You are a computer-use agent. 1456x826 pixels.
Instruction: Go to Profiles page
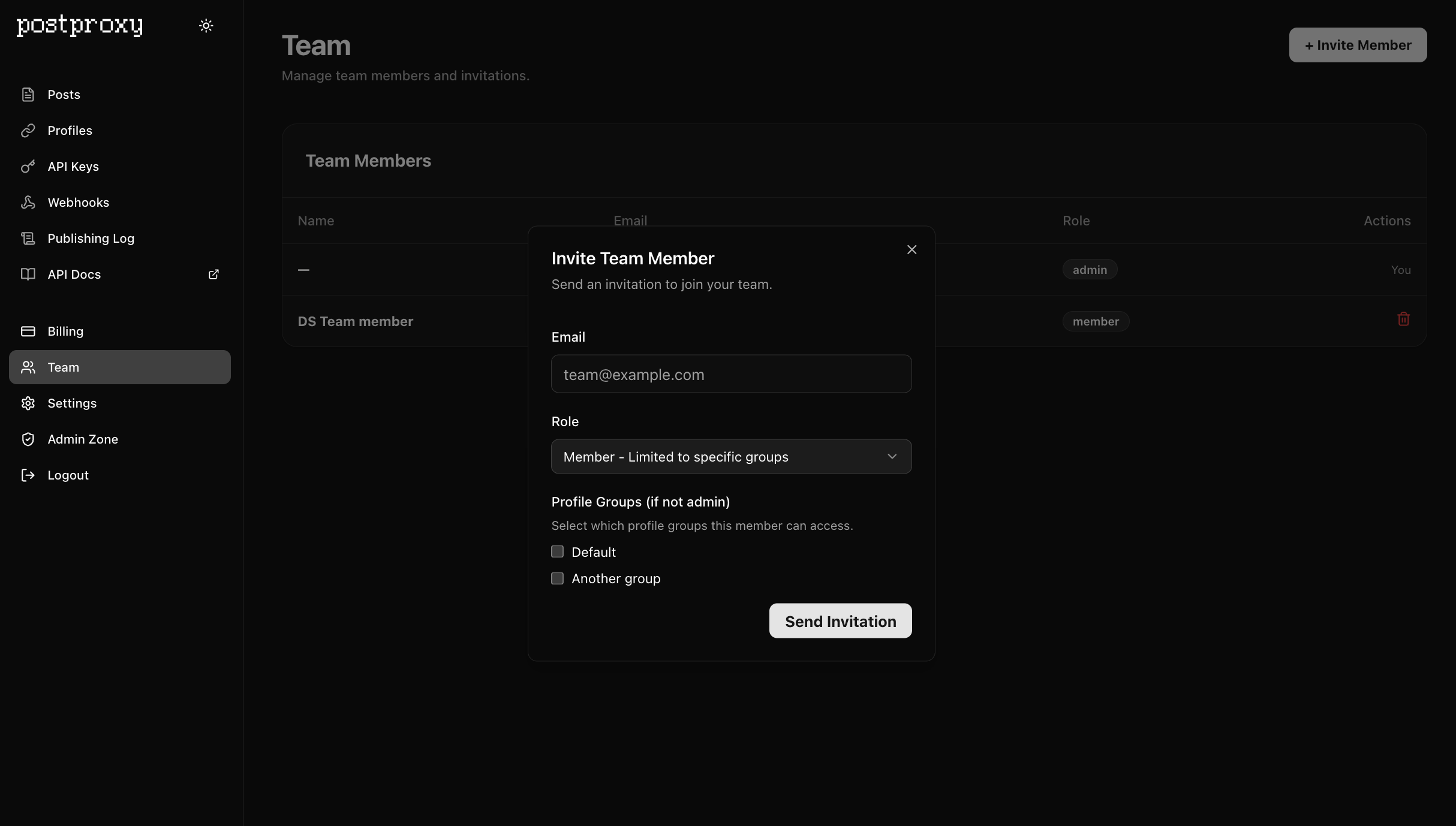point(120,131)
